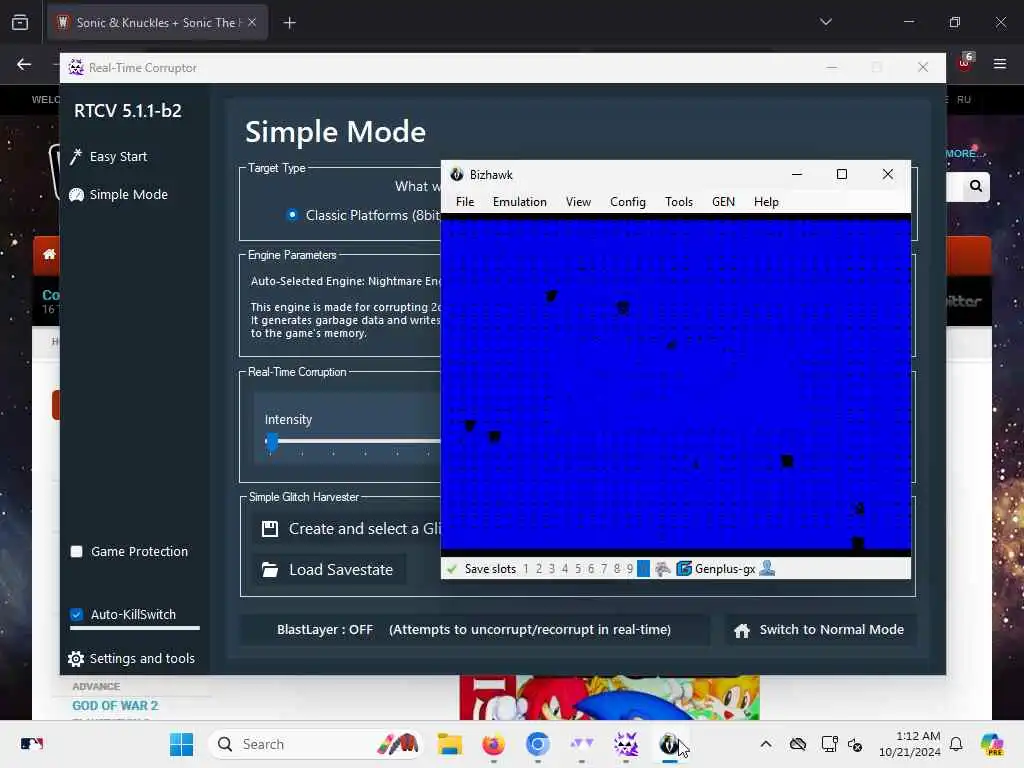Select save slot 1 in Bizhawk
The width and height of the screenshot is (1024, 768).
tap(526, 569)
